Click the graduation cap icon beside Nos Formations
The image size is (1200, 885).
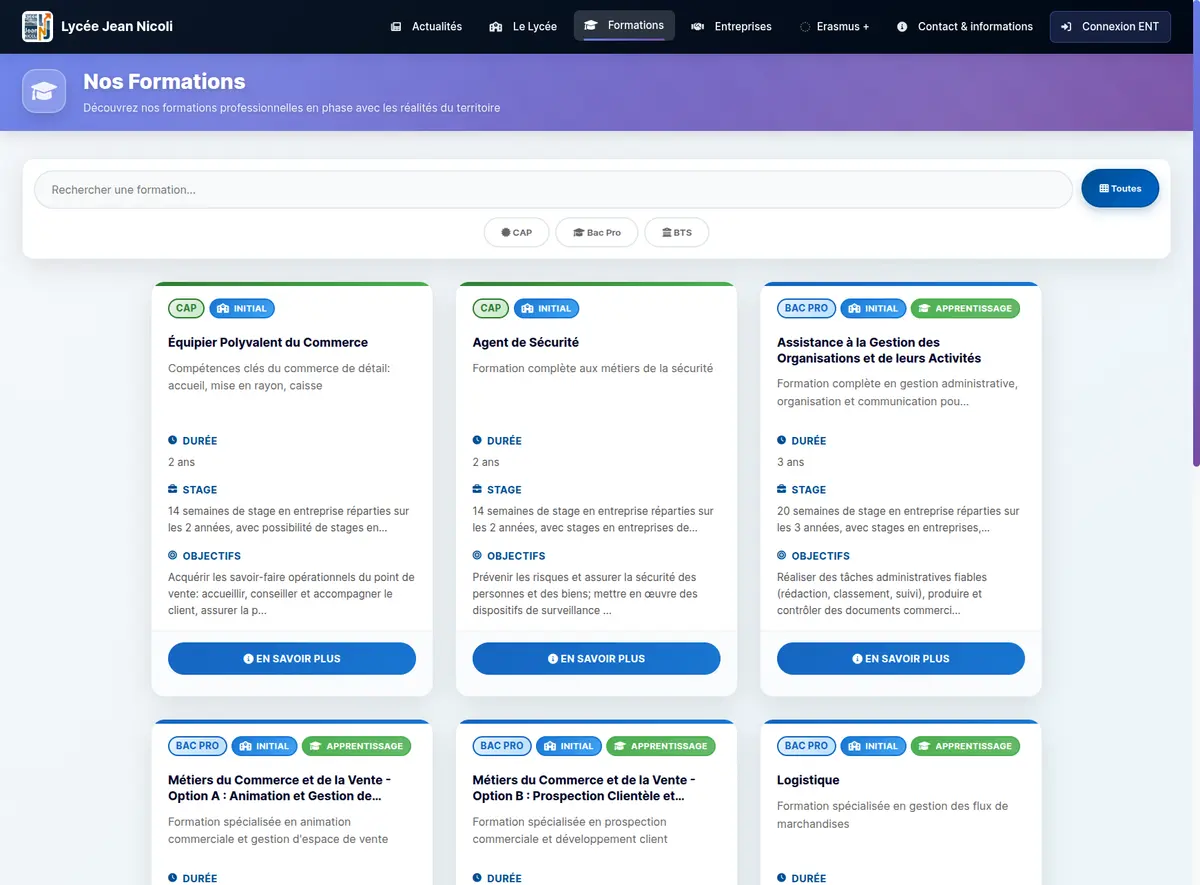click(x=44, y=91)
